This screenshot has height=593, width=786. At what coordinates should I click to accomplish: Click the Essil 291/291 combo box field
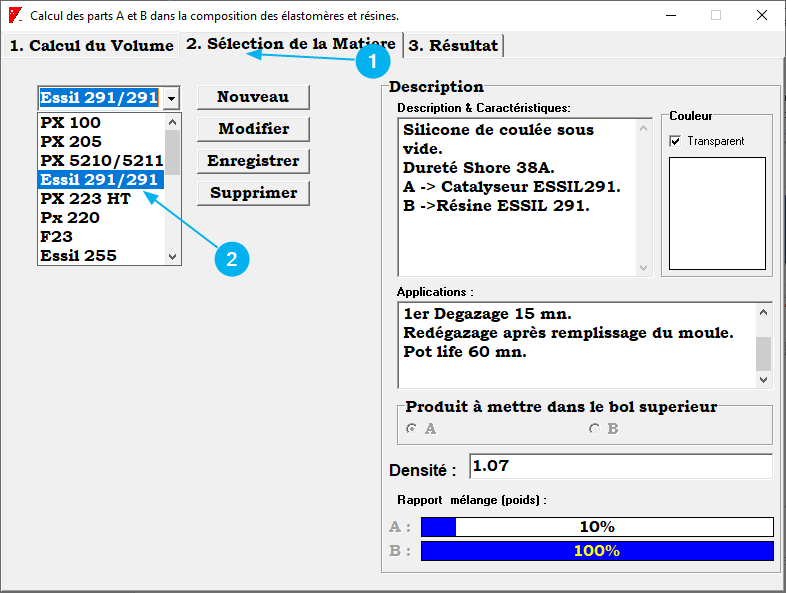pyautogui.click(x=100, y=98)
